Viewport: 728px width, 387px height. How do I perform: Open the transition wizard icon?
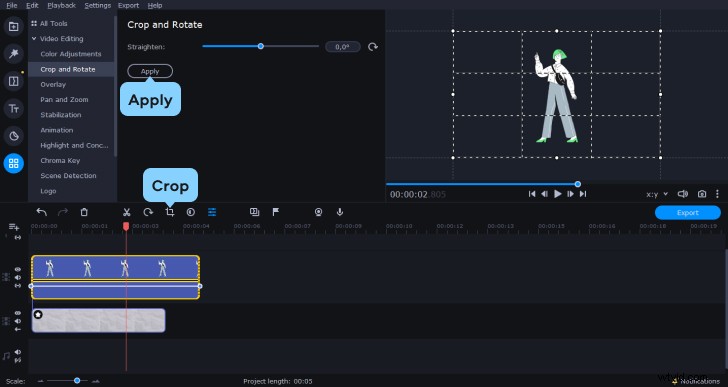[254, 212]
